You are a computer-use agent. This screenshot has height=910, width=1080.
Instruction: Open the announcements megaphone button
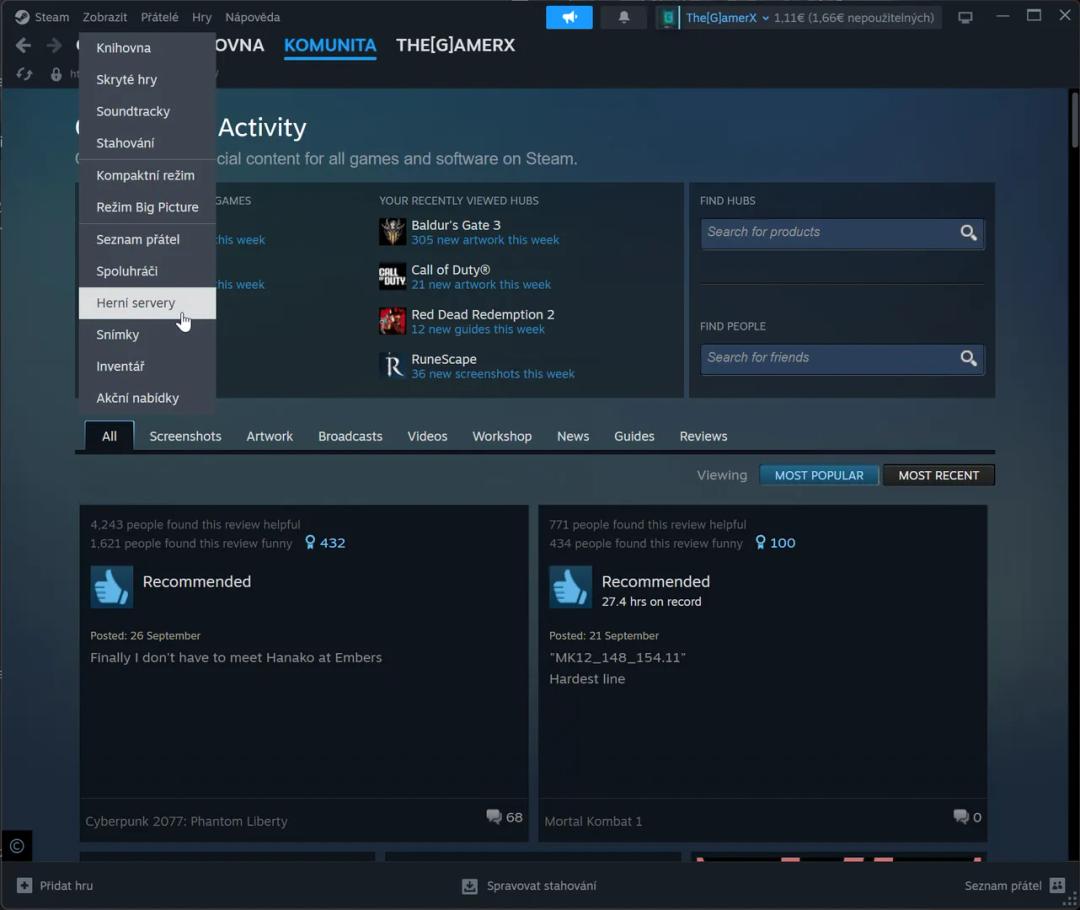click(569, 17)
